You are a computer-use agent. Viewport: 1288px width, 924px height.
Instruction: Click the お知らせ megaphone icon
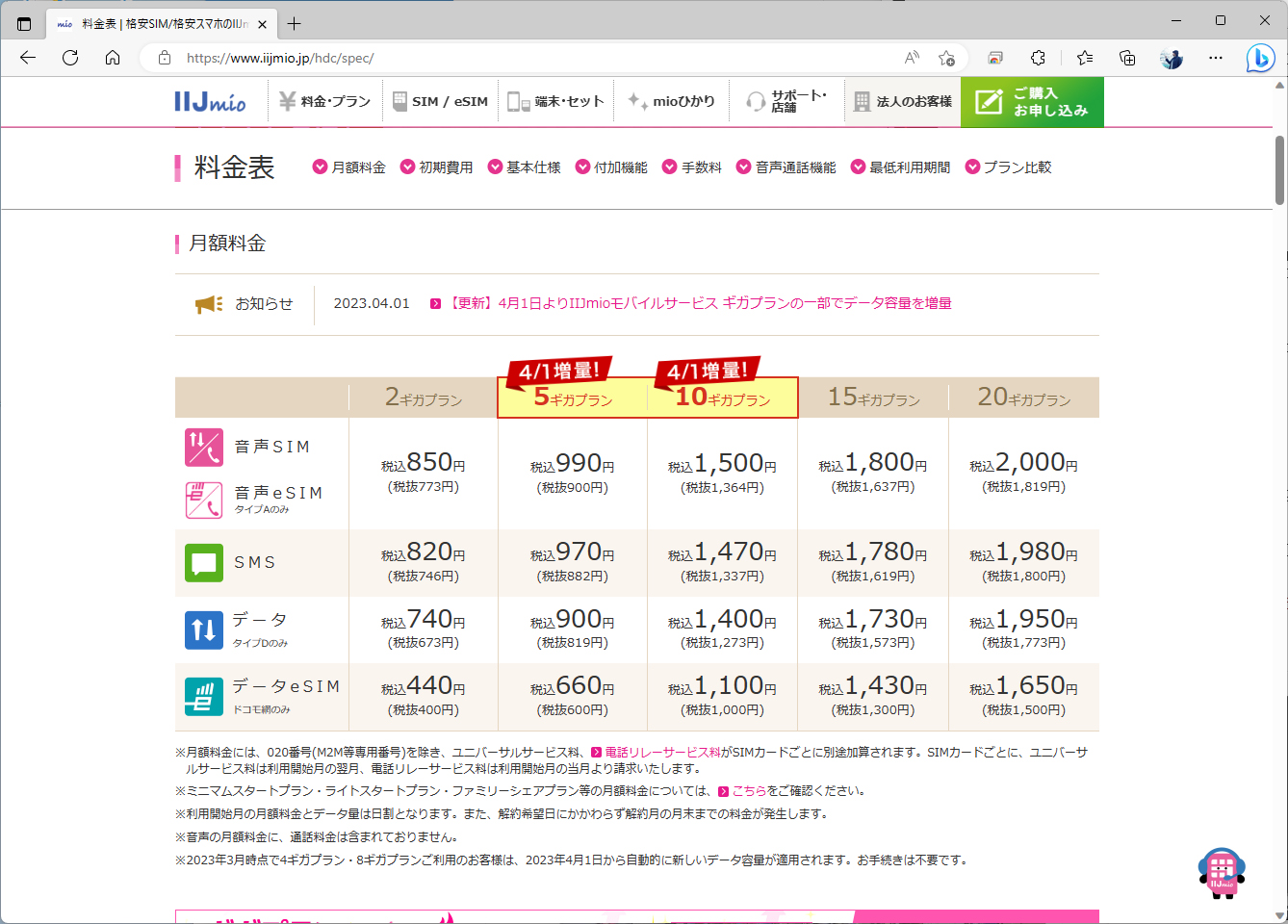[x=209, y=304]
